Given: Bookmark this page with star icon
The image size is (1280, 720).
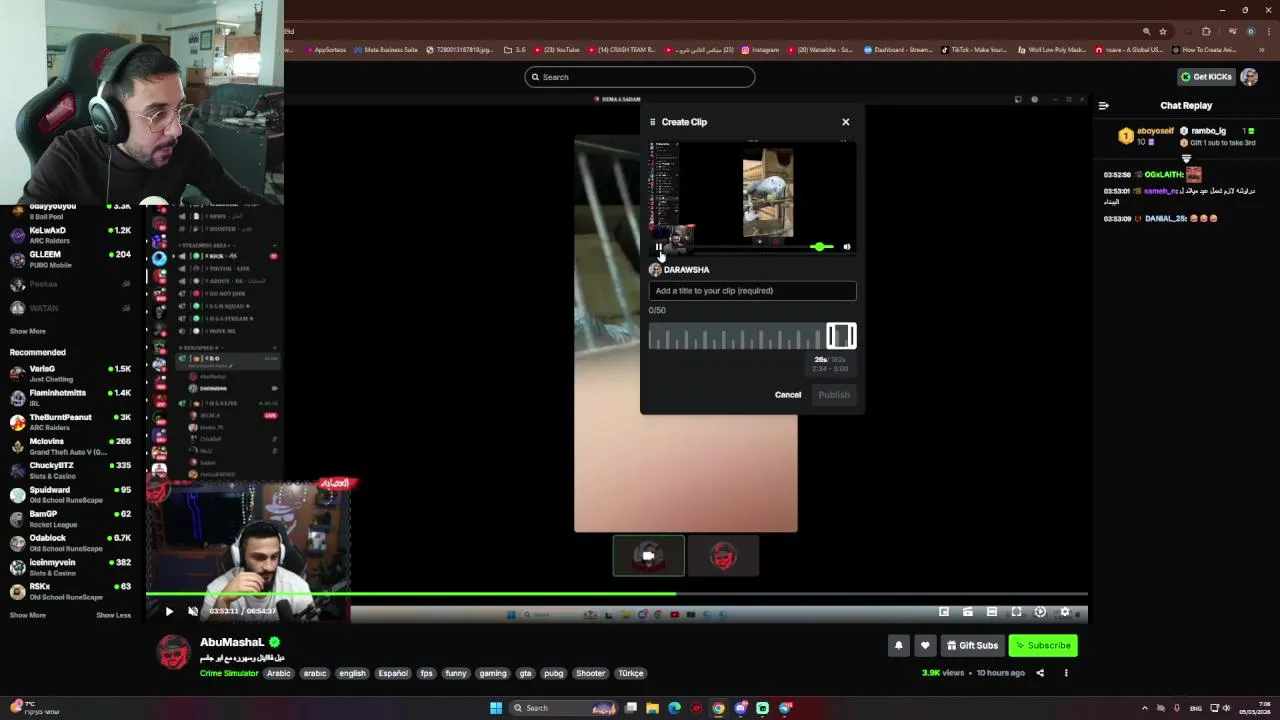Looking at the screenshot, I should coord(1162,31).
